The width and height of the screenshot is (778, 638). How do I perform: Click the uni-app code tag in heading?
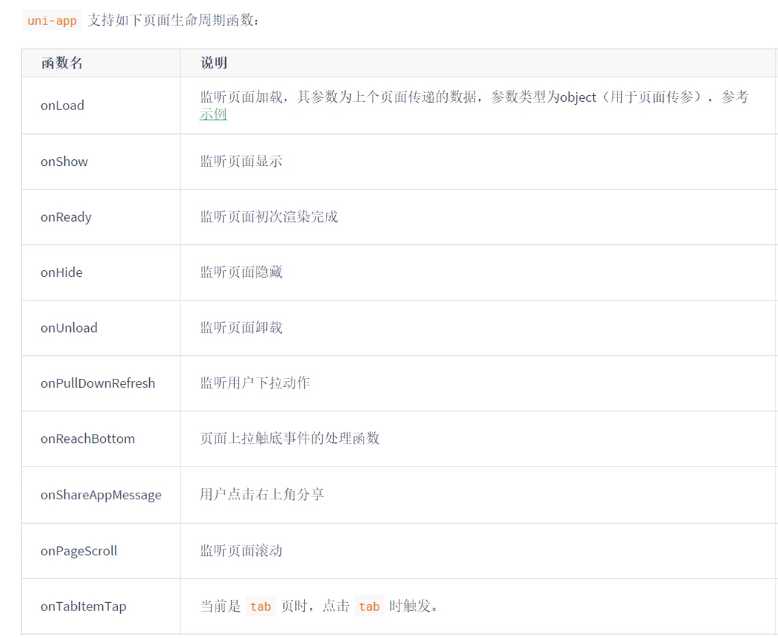(x=52, y=21)
